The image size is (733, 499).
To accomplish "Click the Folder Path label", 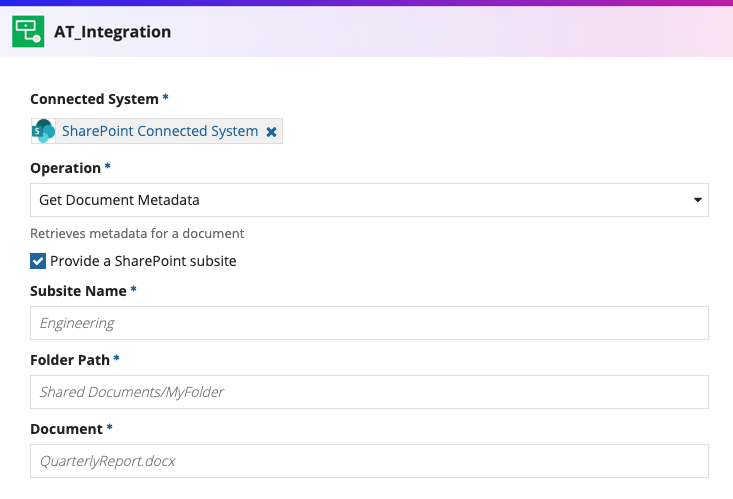I will click(70, 360).
